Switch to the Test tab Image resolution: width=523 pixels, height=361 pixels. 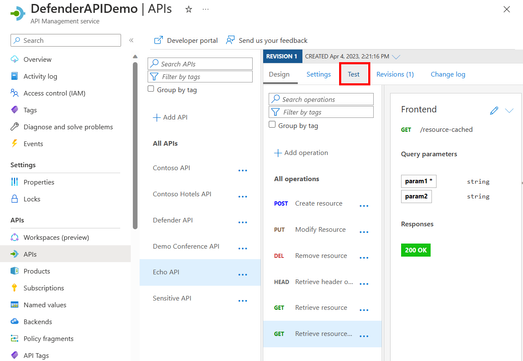[354, 74]
